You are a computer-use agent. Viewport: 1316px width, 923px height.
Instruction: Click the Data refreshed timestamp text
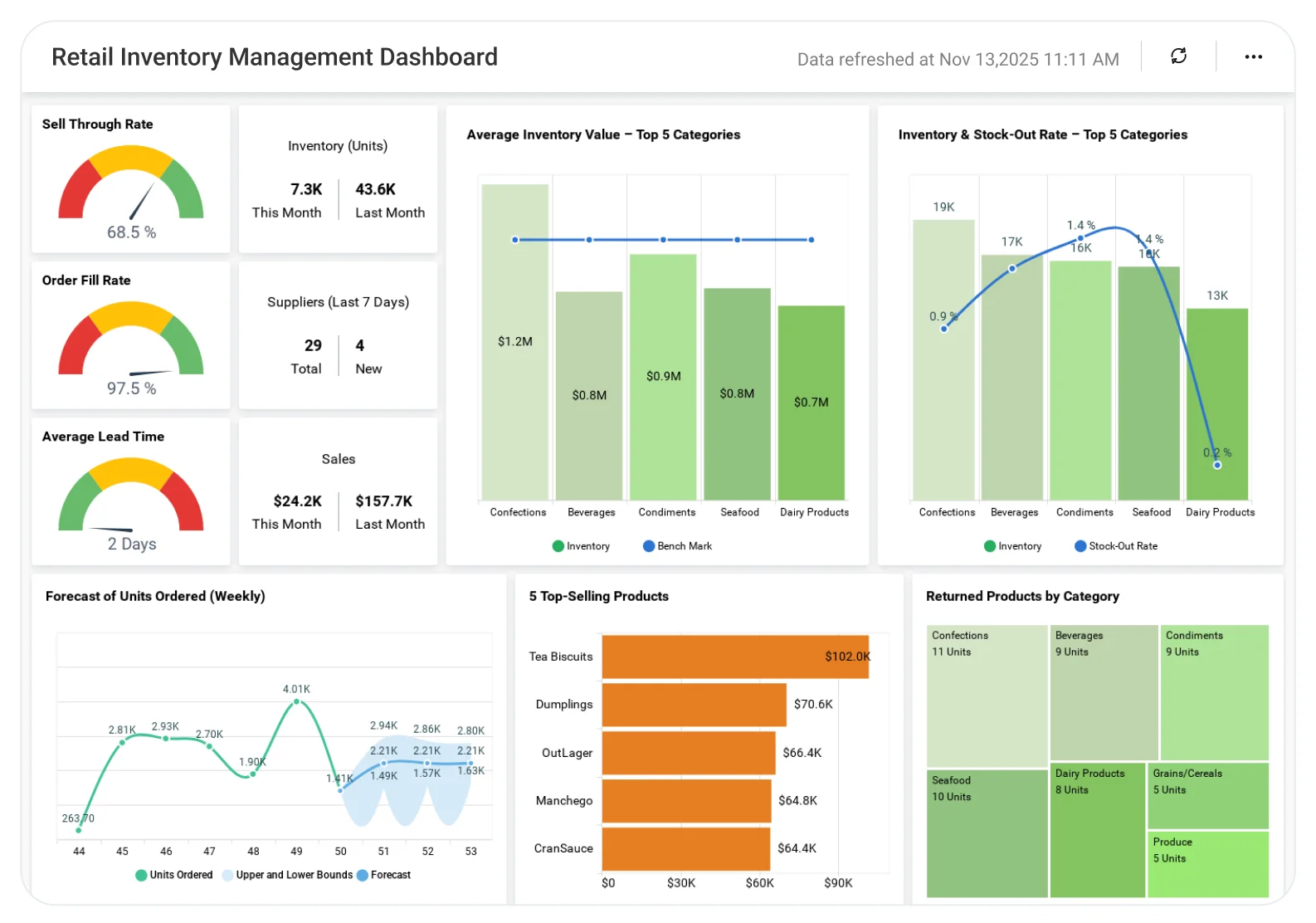click(x=958, y=60)
